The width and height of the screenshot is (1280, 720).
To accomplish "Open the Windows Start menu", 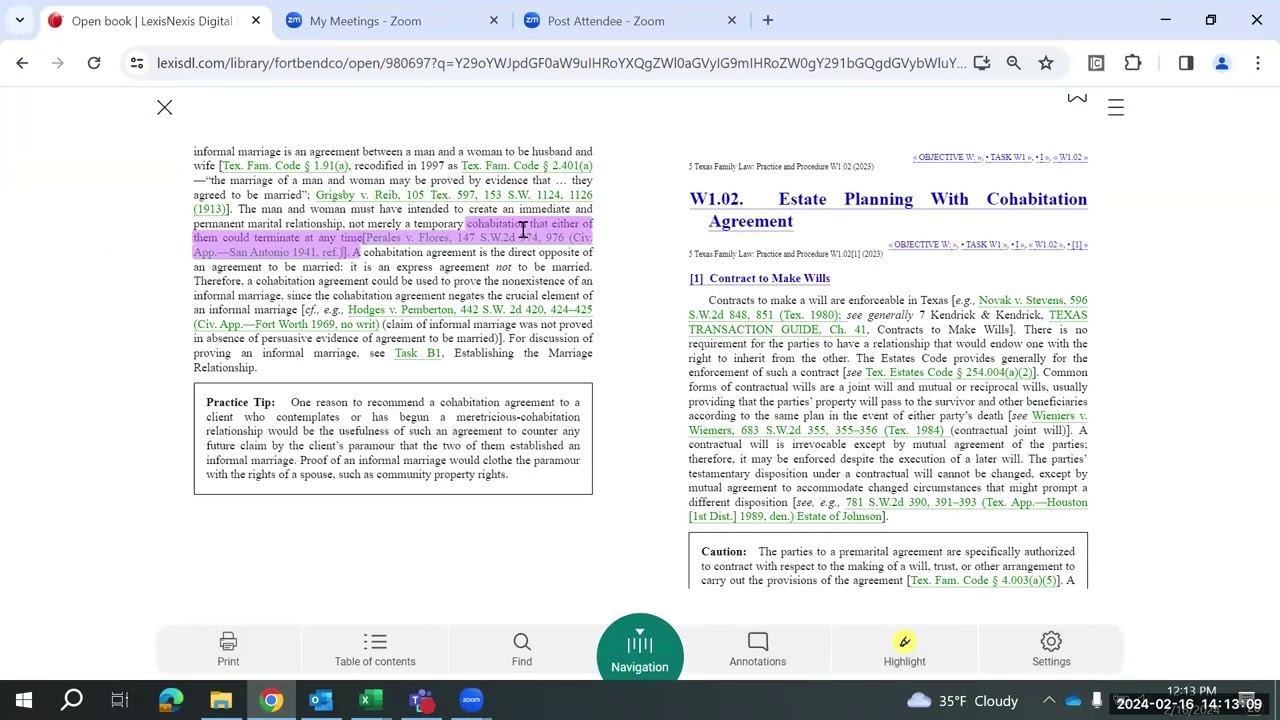I will [24, 700].
